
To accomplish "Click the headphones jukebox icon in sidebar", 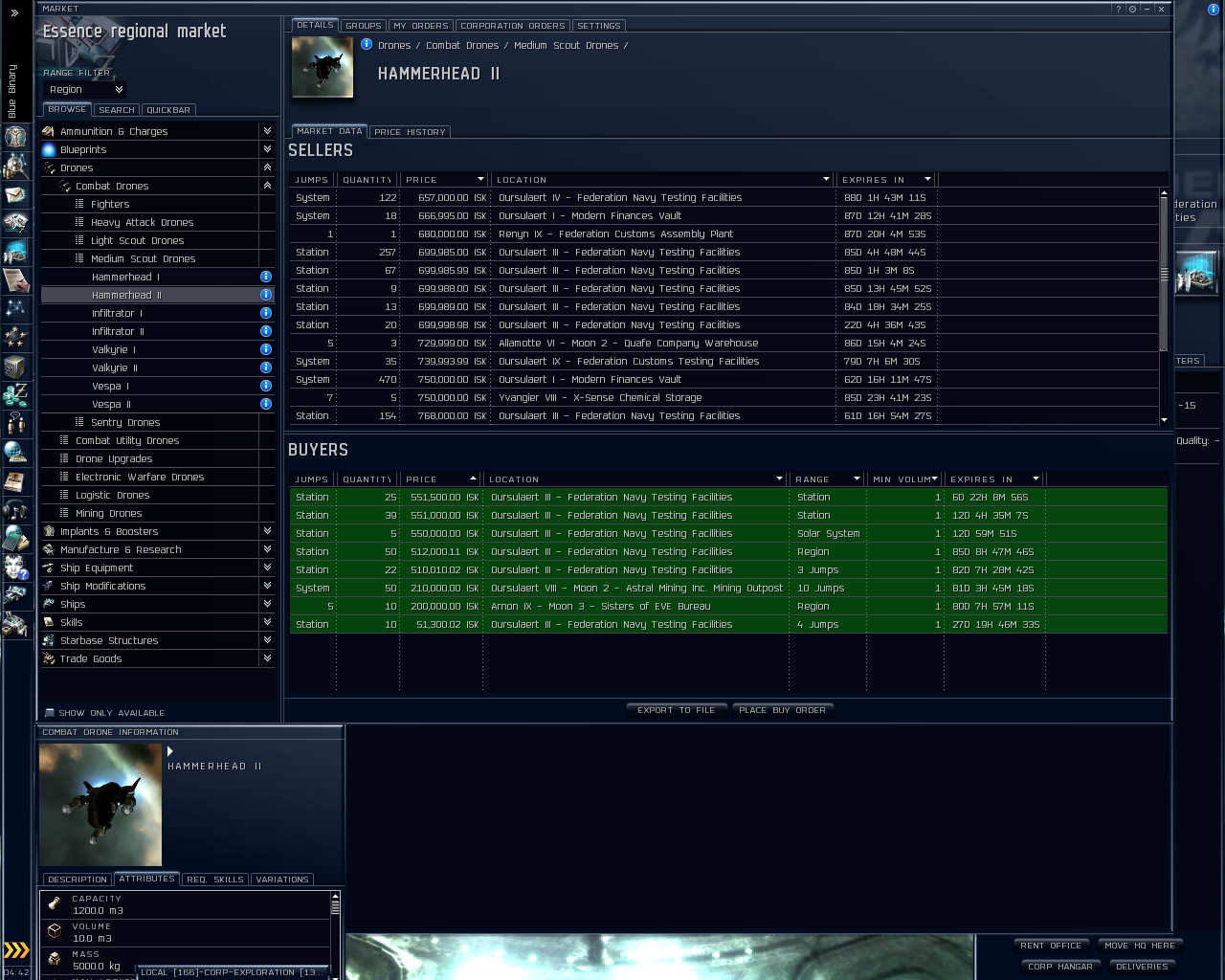I will pyautogui.click(x=15, y=509).
